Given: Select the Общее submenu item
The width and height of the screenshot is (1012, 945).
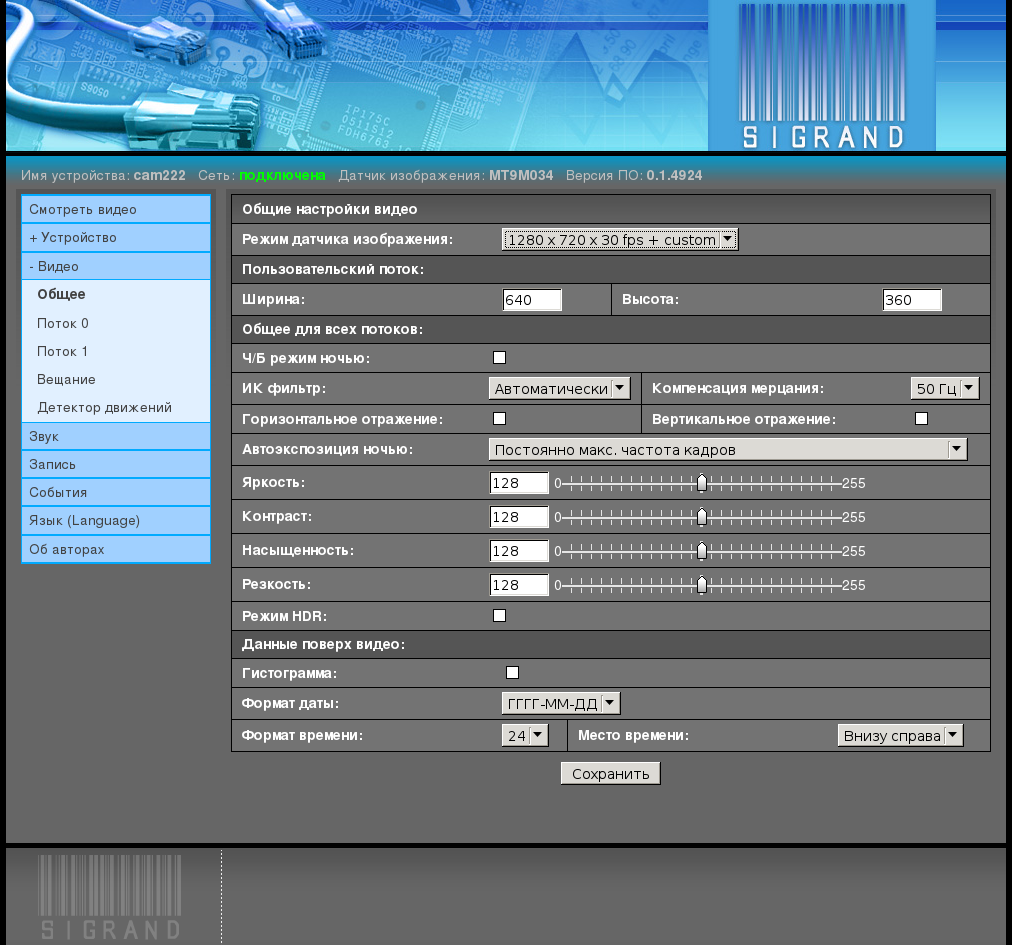Looking at the screenshot, I should pyautogui.click(x=61, y=294).
